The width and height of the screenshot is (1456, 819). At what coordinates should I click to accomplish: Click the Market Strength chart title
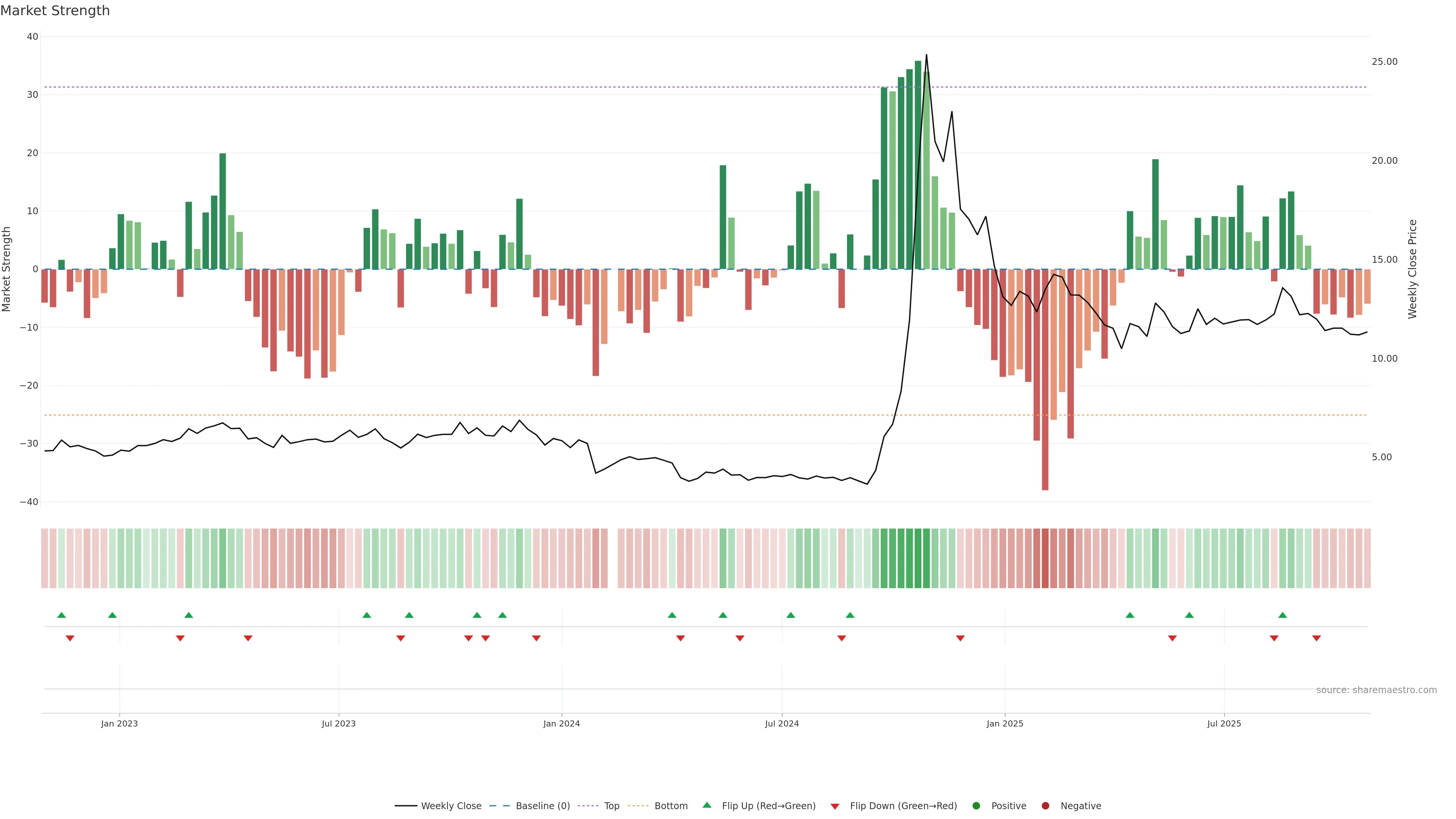click(x=55, y=11)
